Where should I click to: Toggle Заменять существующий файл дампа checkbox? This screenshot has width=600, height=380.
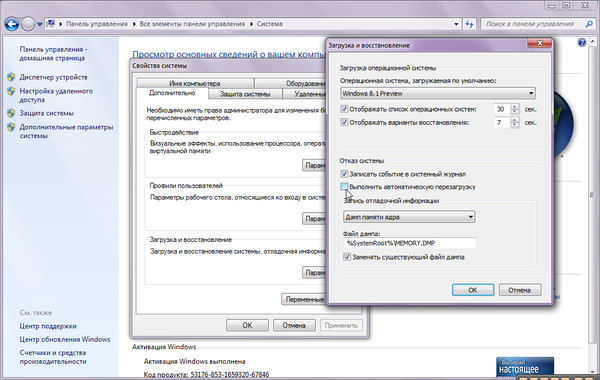pos(347,257)
